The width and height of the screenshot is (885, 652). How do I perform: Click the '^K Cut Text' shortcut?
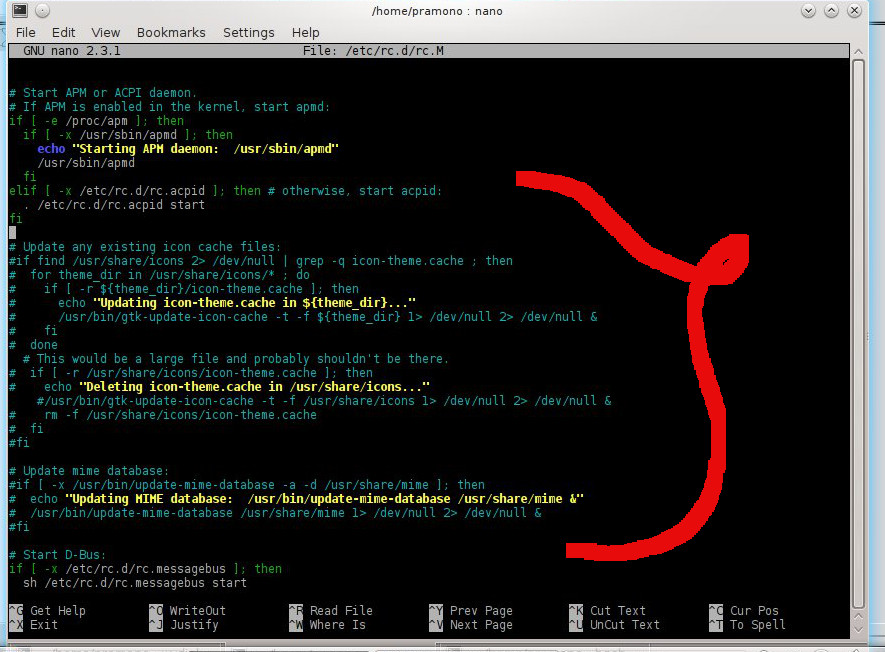(607, 611)
